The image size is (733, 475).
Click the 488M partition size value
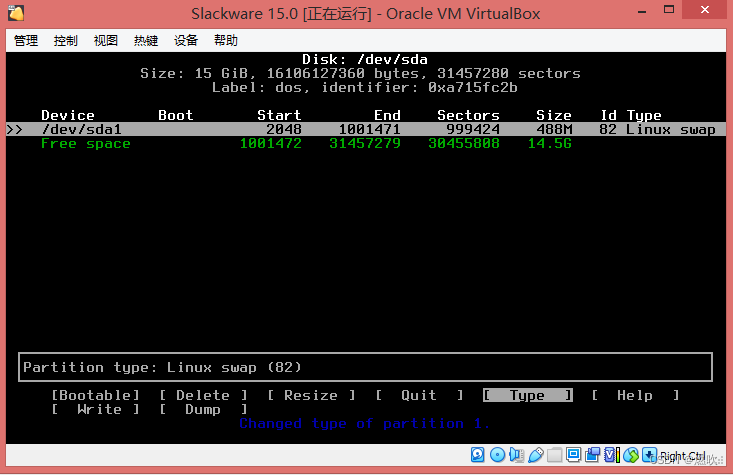tap(554, 130)
